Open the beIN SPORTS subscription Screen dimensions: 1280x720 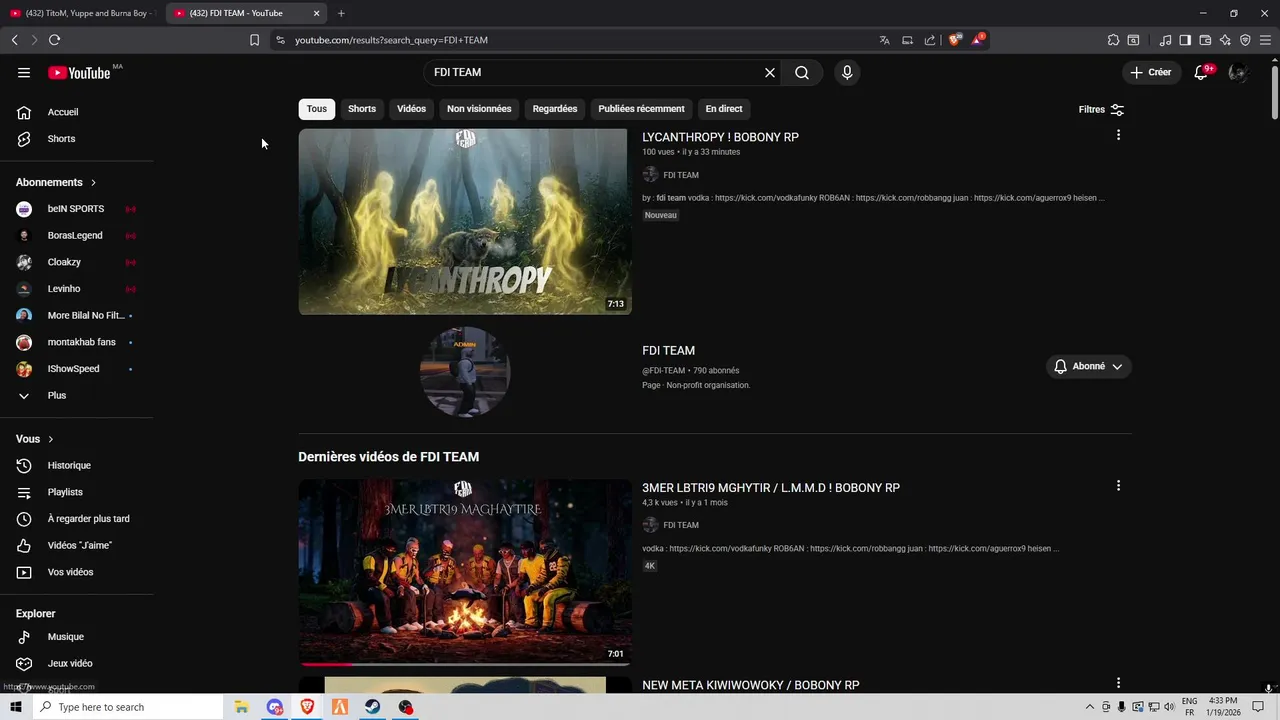77,209
